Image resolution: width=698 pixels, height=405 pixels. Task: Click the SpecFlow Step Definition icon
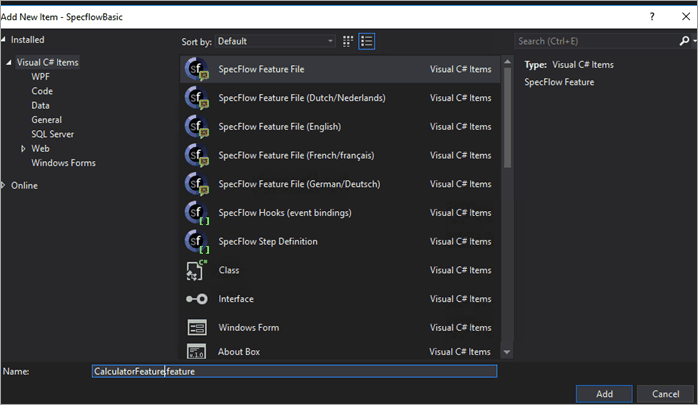197,242
